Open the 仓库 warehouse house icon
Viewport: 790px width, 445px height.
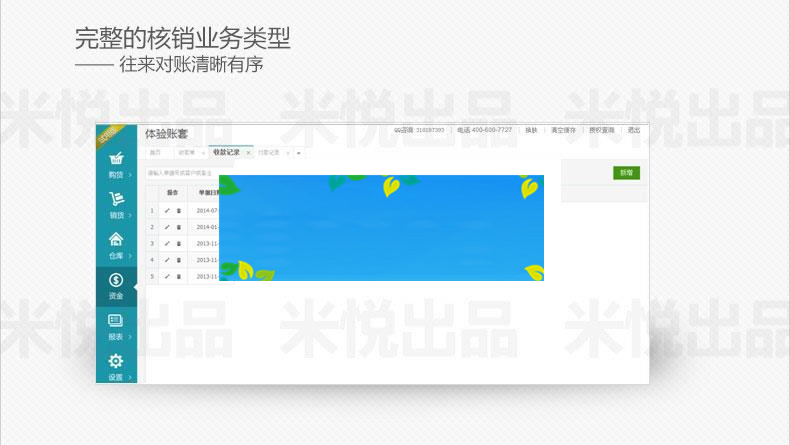pyautogui.click(x=116, y=239)
